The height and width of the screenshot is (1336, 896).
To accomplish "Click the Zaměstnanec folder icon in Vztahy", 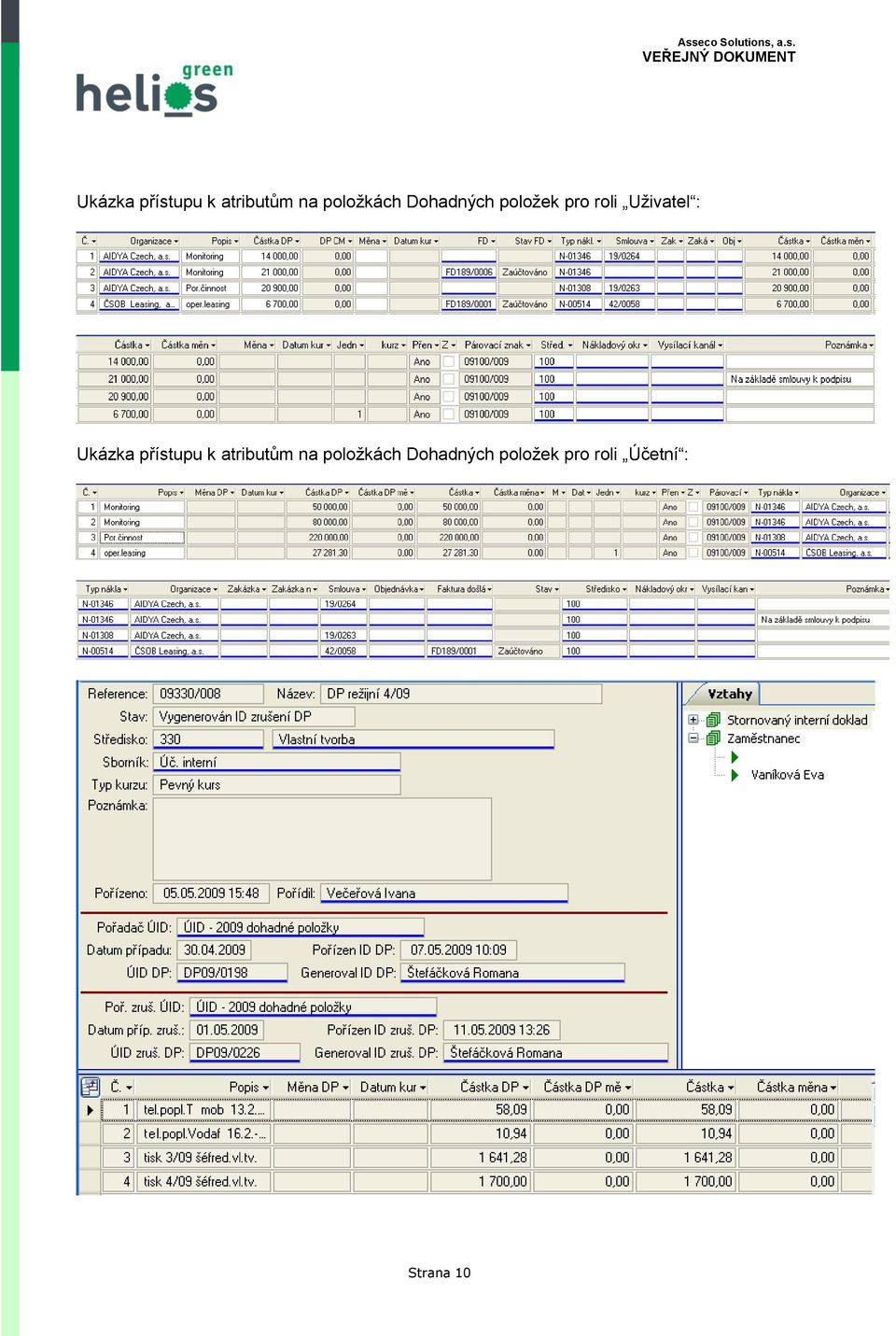I will click(x=713, y=738).
